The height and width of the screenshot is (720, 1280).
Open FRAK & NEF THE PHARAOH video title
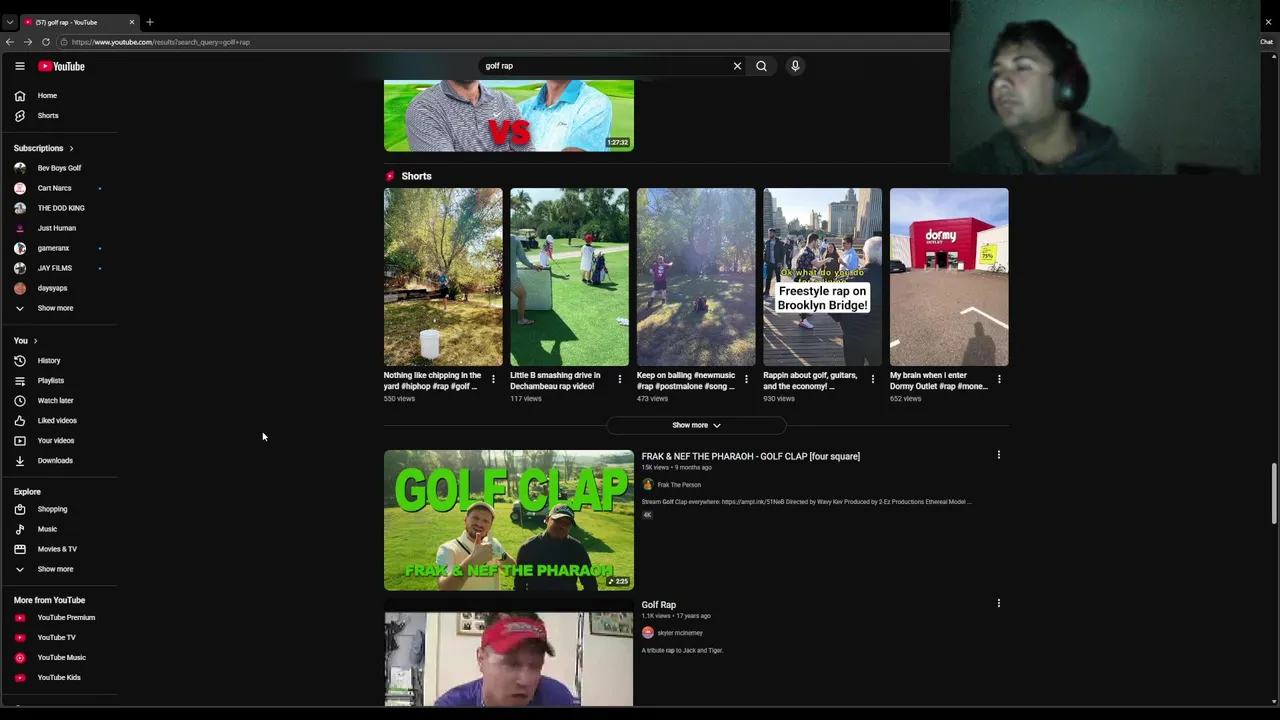click(x=751, y=456)
